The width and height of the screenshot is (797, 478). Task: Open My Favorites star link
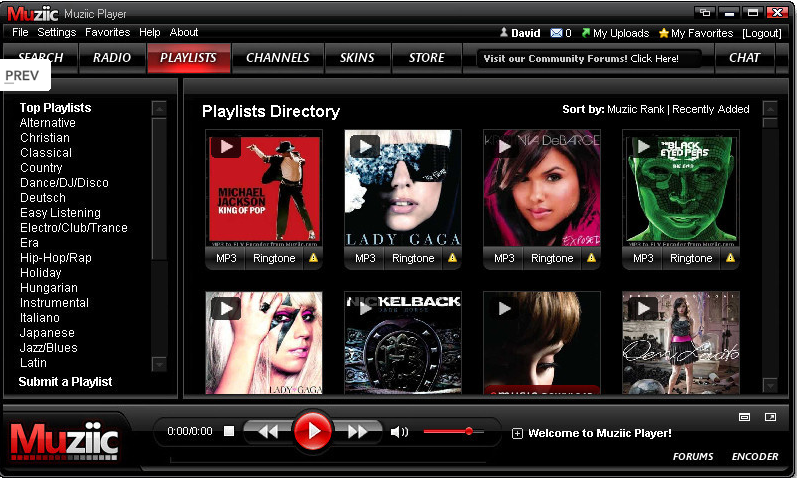point(696,33)
